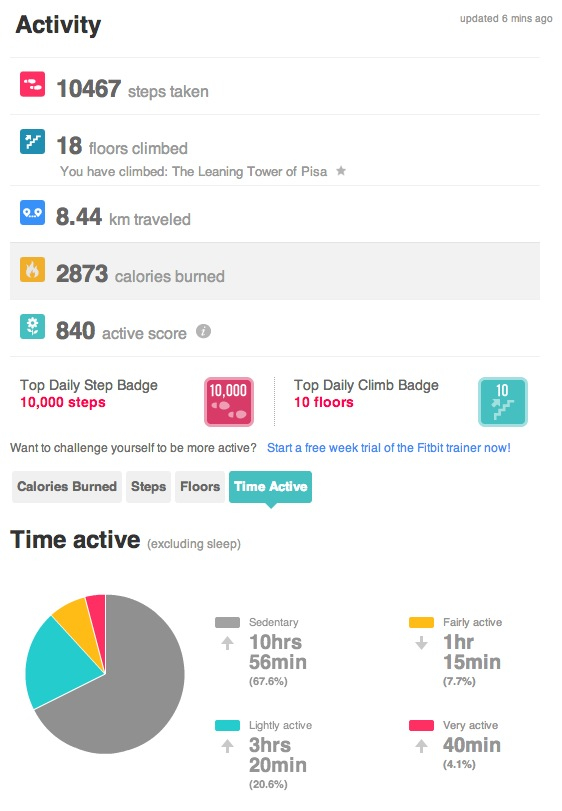This screenshot has width=562, height=811.
Task: Select the Time Active tab
Action: pyautogui.click(x=270, y=487)
